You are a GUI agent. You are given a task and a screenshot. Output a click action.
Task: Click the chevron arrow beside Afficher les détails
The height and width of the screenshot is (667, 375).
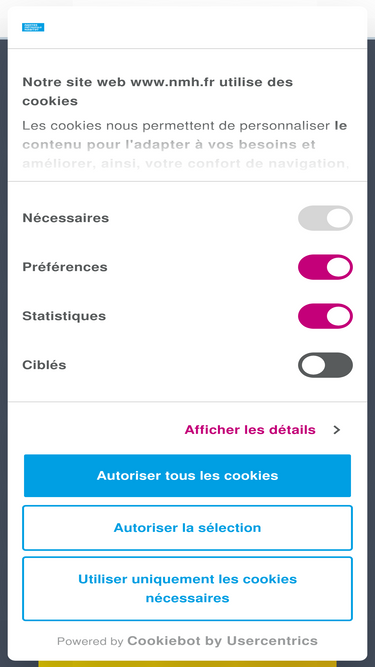pyautogui.click(x=337, y=430)
